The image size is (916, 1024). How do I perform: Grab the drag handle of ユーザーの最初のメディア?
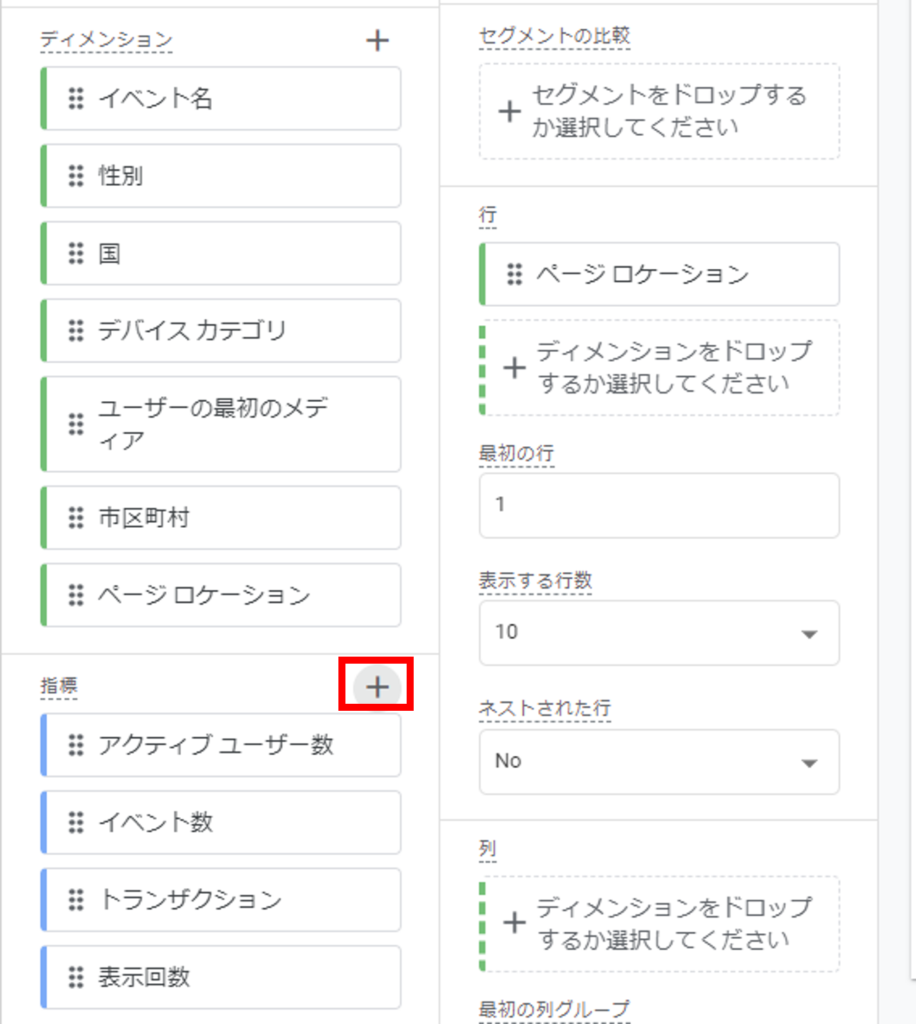(x=76, y=424)
